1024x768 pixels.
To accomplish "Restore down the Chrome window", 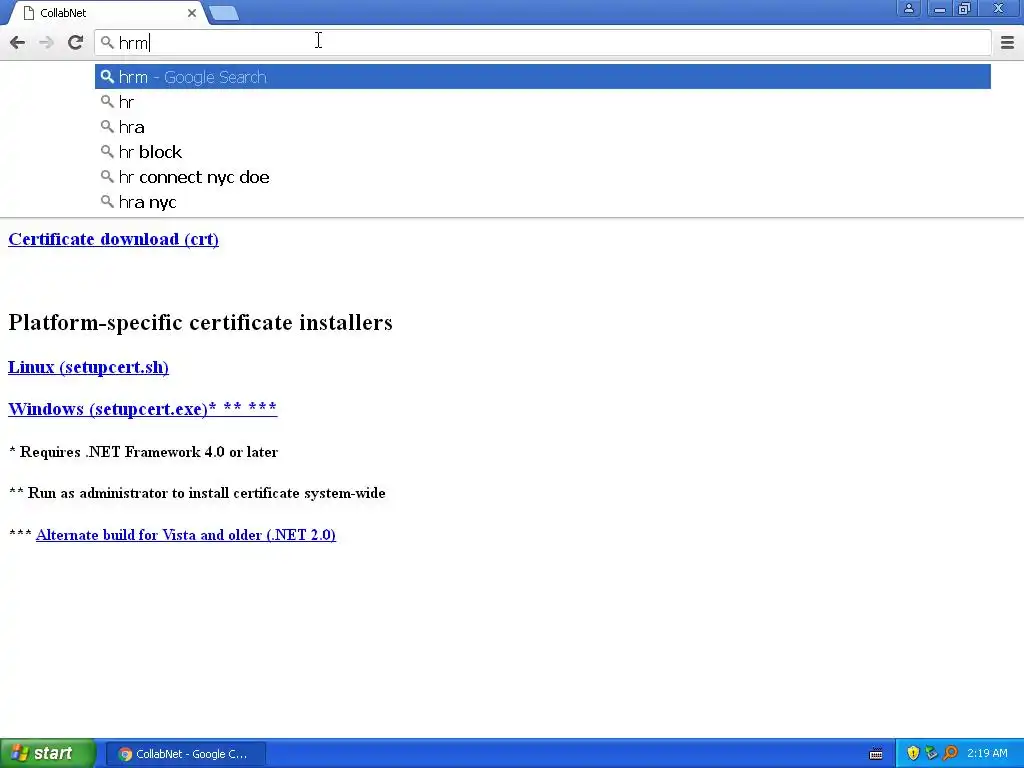I will (x=965, y=8).
